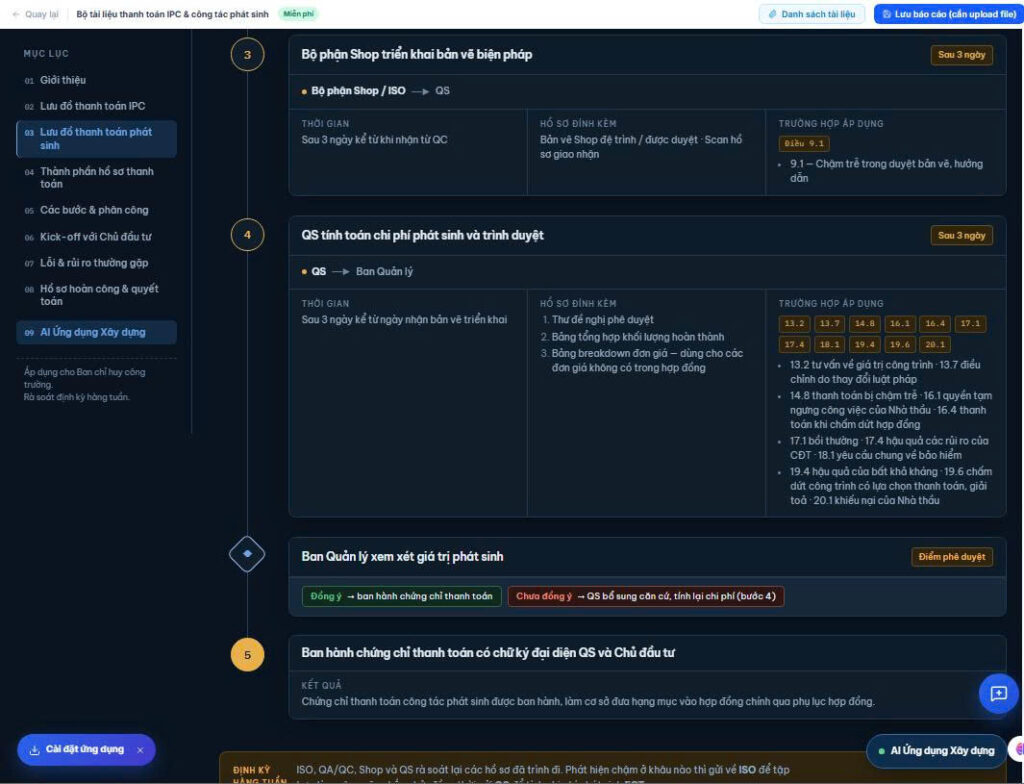Select 'Thành phần hồ sơ thanh toán' item
1024x784 pixels.
tap(97, 177)
